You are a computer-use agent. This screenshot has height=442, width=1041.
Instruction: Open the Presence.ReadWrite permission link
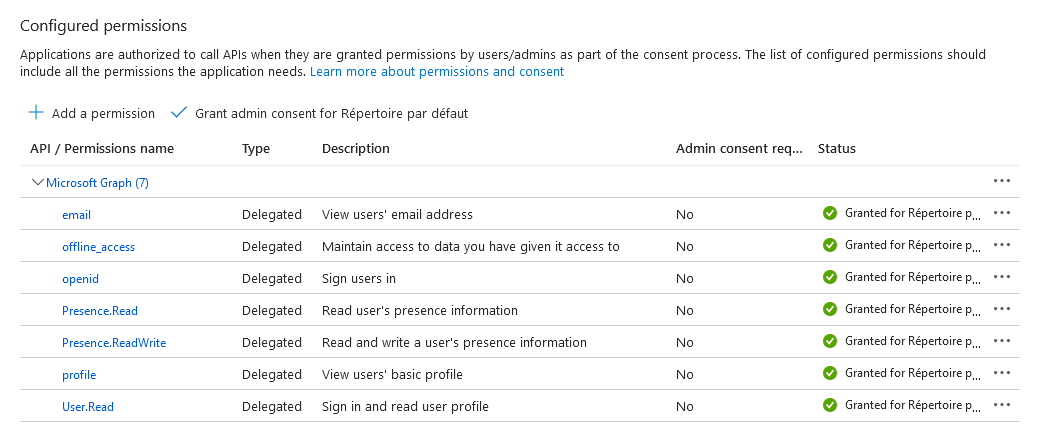114,342
